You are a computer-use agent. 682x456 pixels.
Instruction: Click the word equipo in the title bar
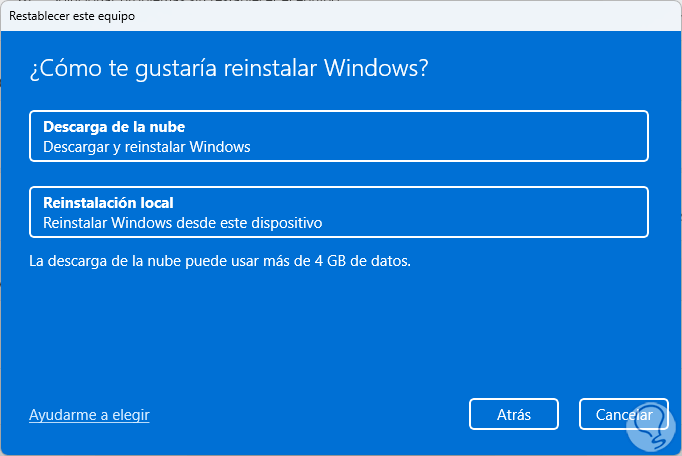(x=117, y=16)
